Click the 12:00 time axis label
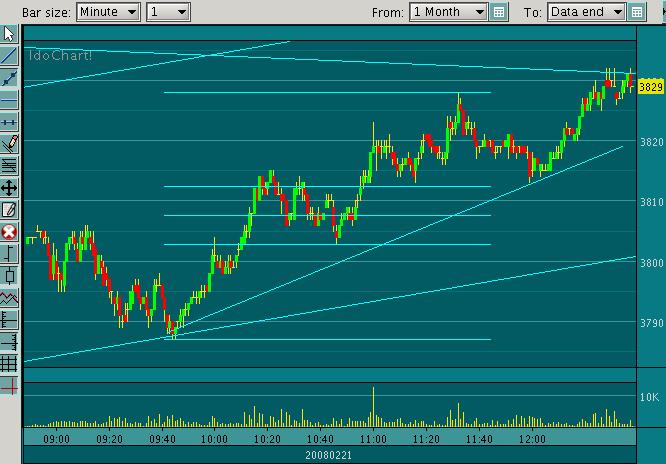The image size is (666, 464). [x=532, y=439]
